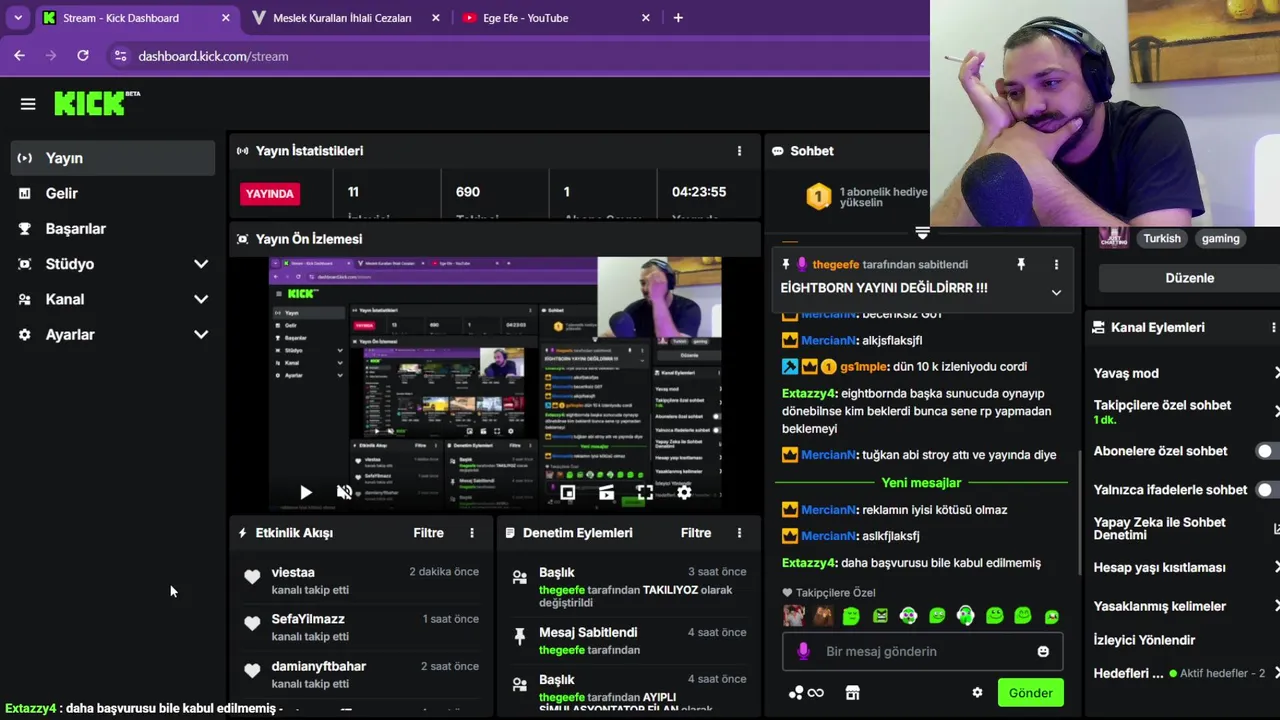
Task: Make the stream preview fullscreen
Action: point(645,492)
